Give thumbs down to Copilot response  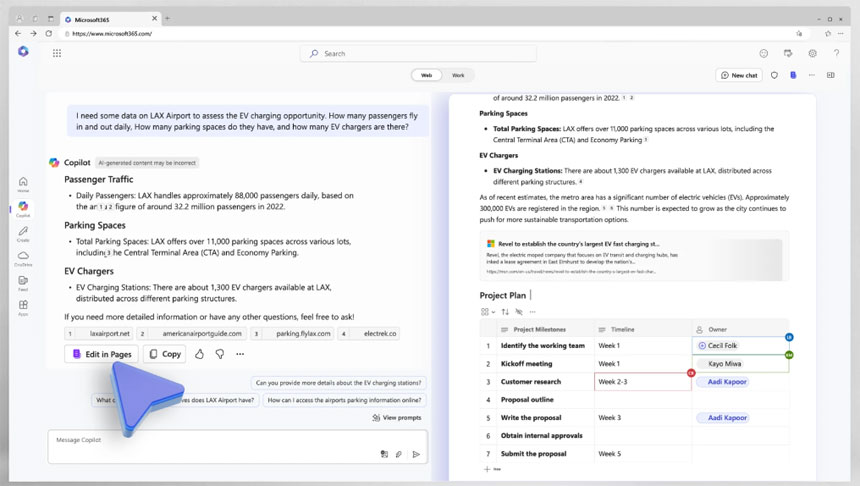(x=220, y=354)
